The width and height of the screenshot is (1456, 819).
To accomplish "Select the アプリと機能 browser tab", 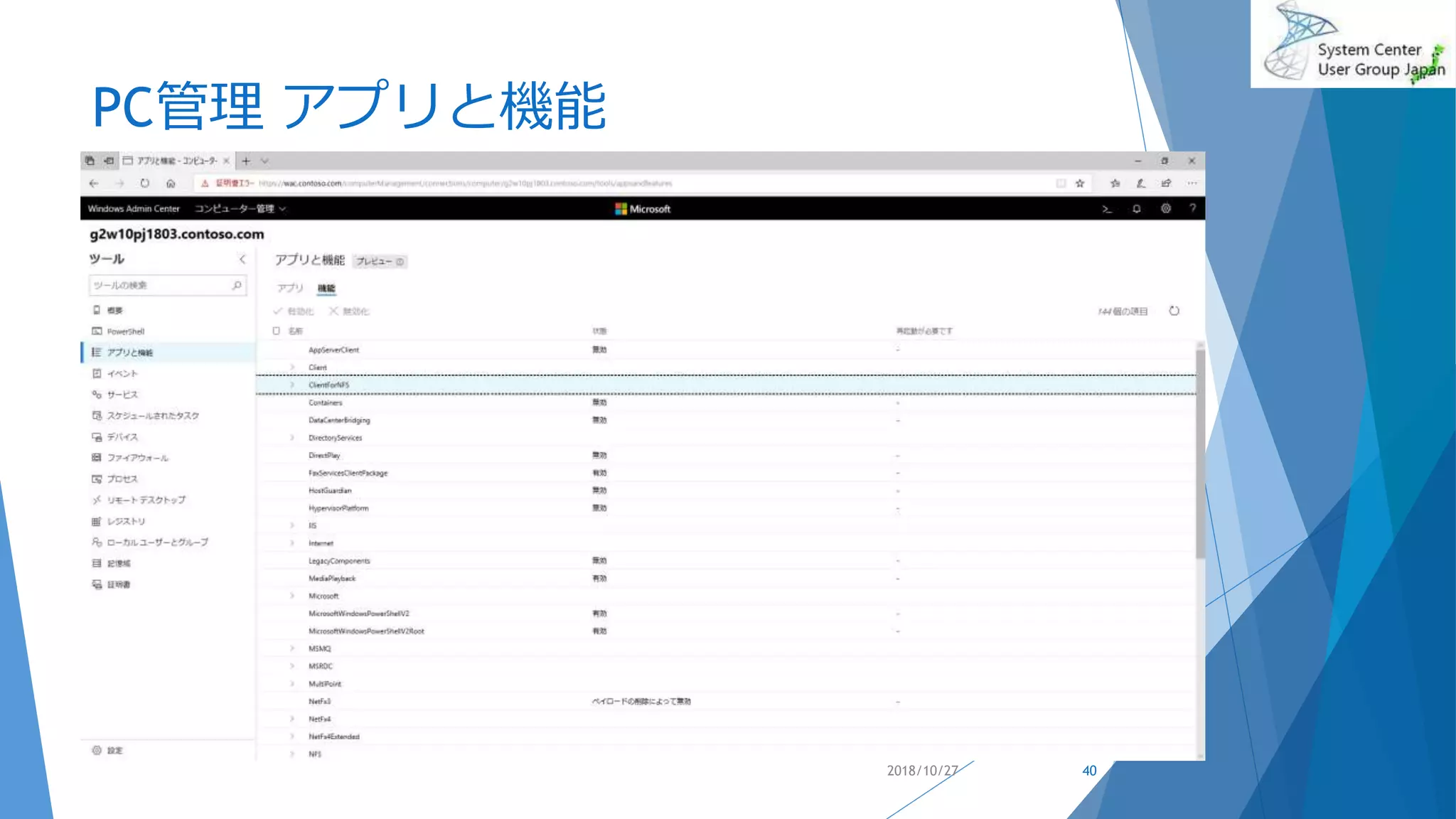I will (x=176, y=161).
